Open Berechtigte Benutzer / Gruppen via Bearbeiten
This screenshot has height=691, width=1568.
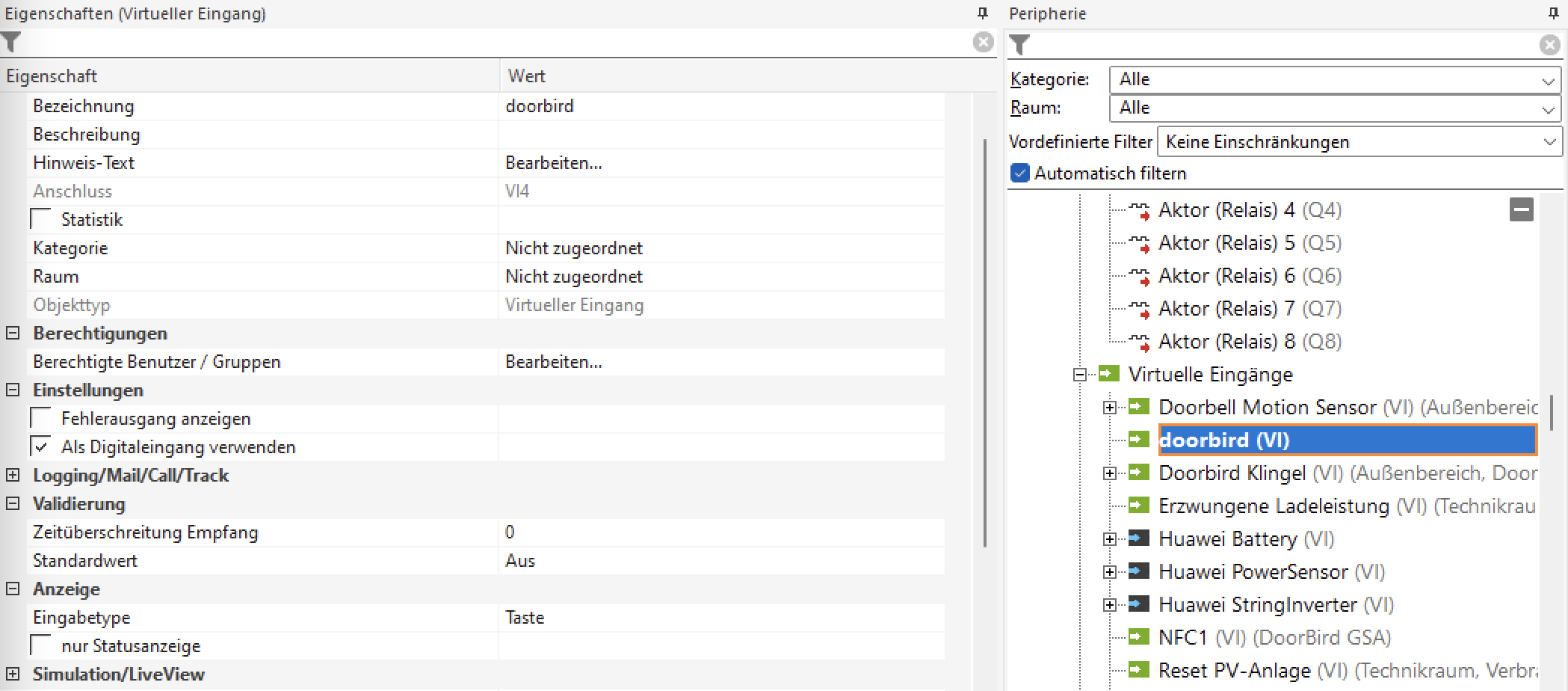pos(554,361)
